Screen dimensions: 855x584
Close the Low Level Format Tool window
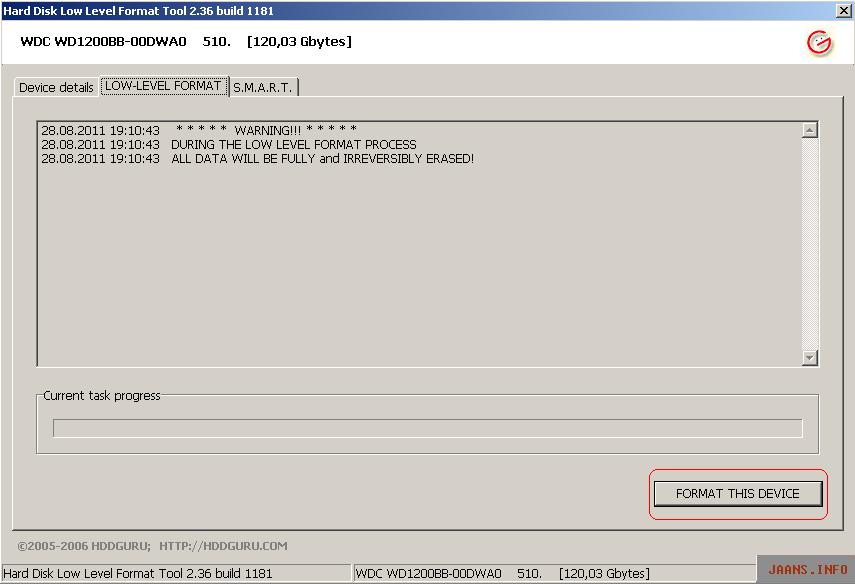tap(843, 10)
